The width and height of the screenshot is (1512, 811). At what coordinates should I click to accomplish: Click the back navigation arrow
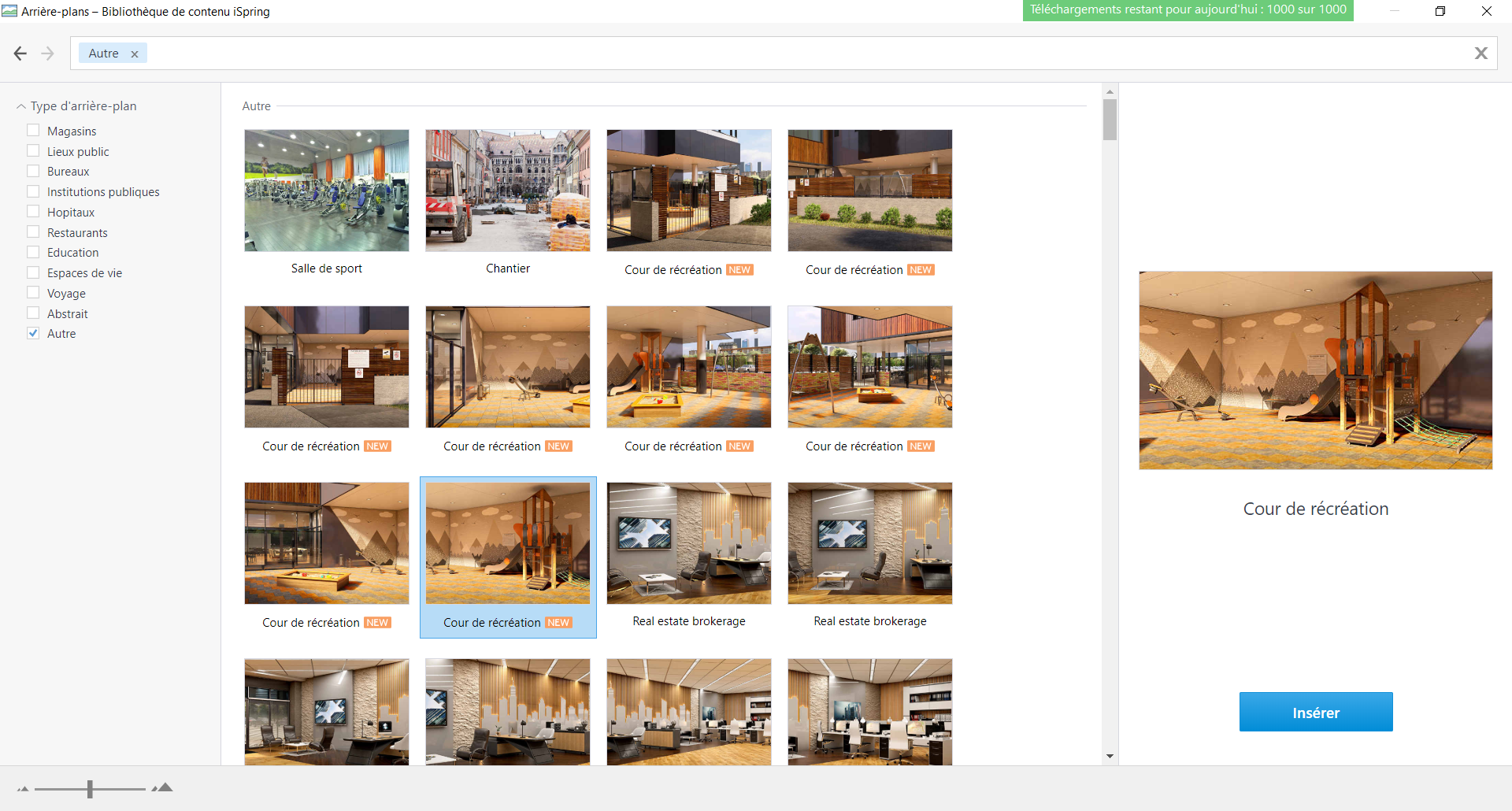pyautogui.click(x=20, y=54)
